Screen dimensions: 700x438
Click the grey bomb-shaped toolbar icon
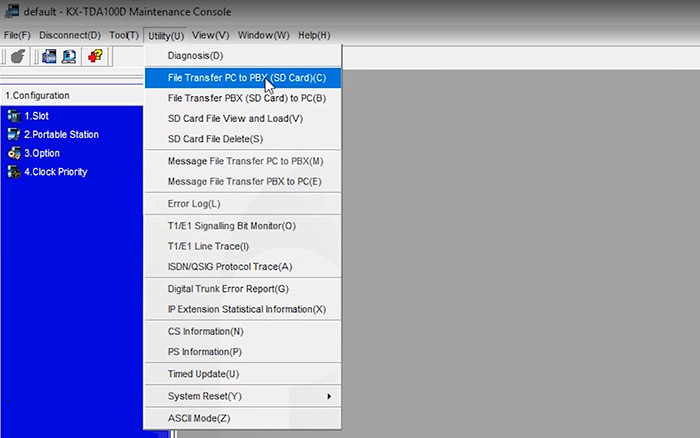point(18,56)
